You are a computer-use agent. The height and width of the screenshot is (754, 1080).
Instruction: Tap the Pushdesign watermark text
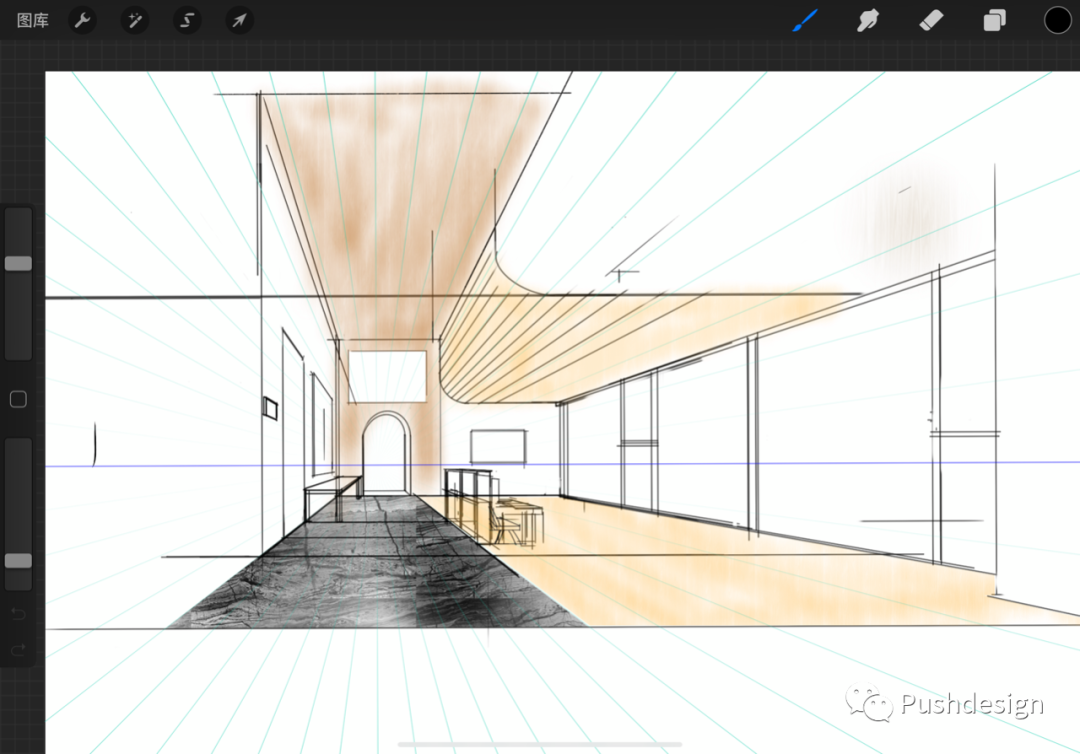(x=970, y=705)
